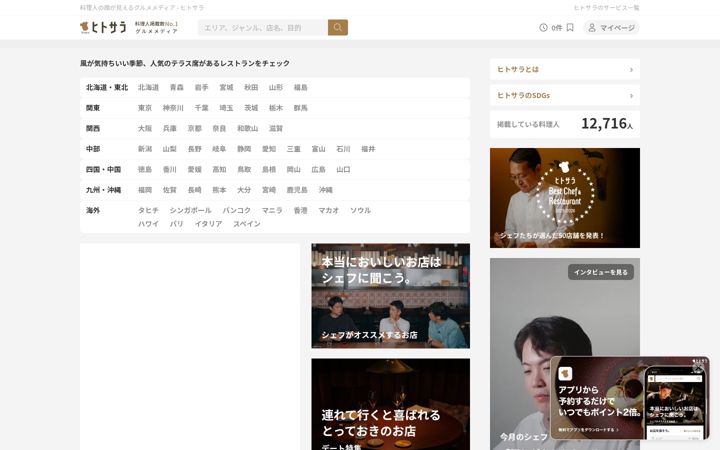Select イタリア overseas link
This screenshot has height=450, width=720.
(x=208, y=224)
